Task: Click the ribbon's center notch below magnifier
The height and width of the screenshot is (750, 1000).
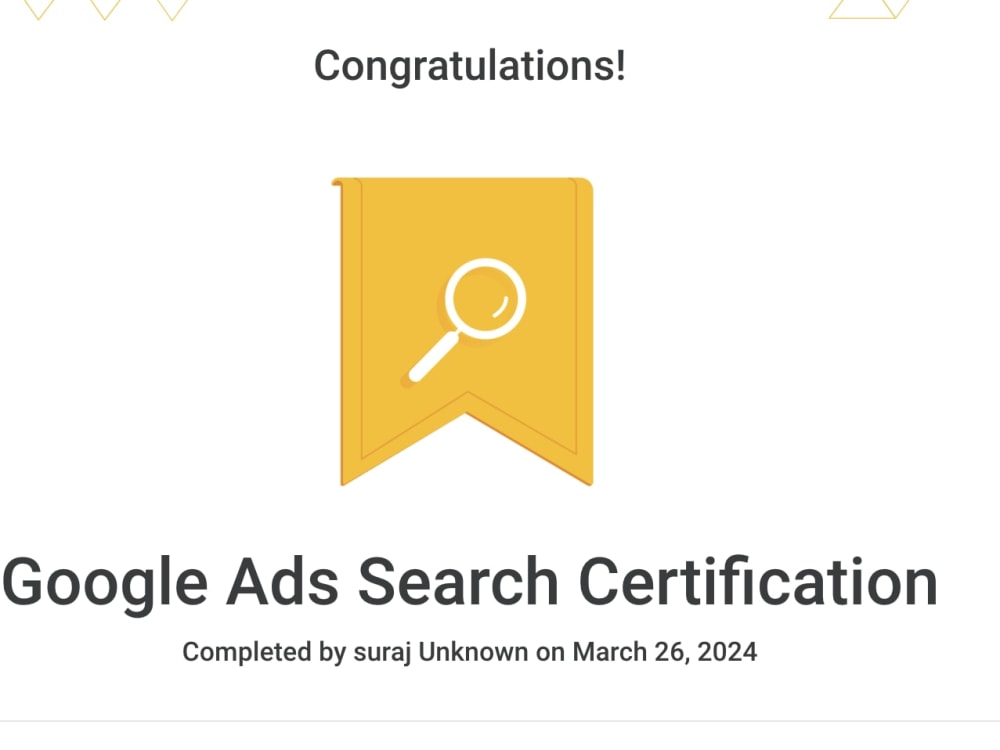Action: (467, 403)
